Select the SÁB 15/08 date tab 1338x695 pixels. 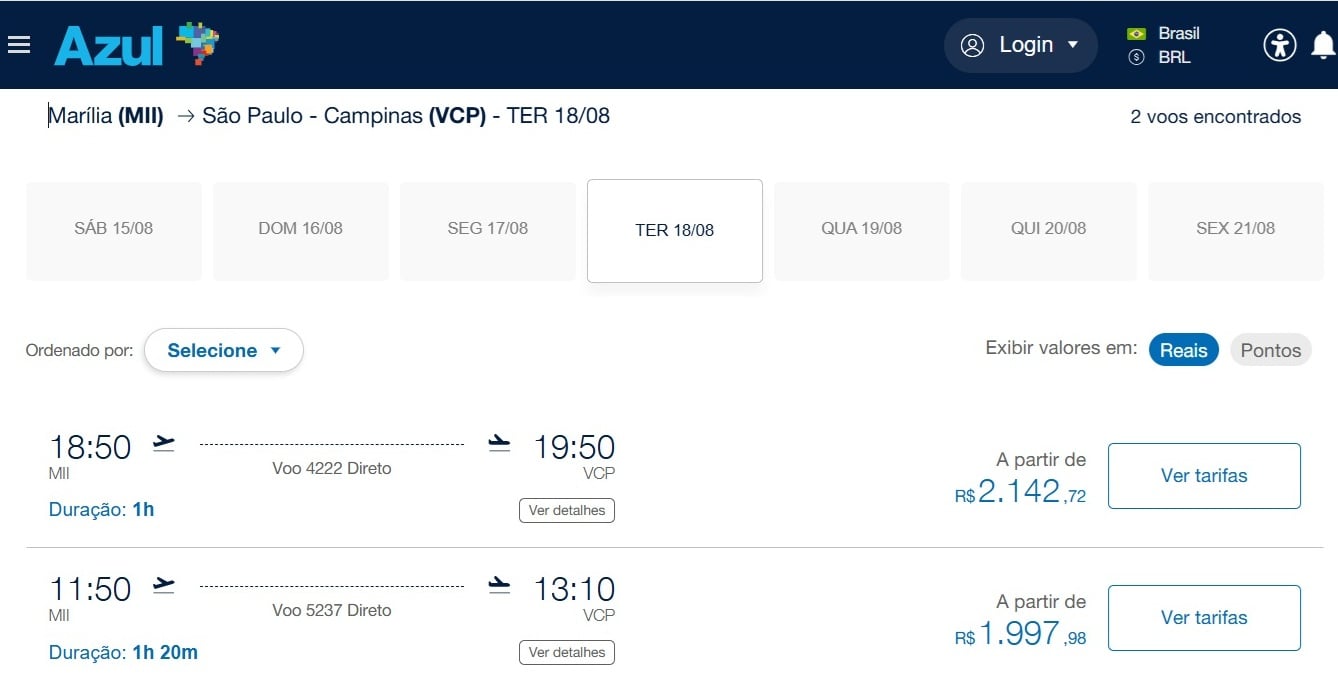(114, 229)
